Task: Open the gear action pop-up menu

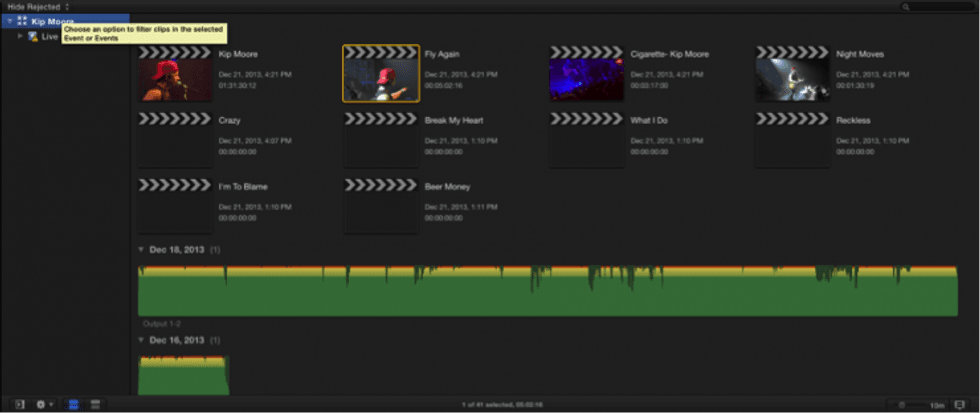Action: tap(45, 405)
